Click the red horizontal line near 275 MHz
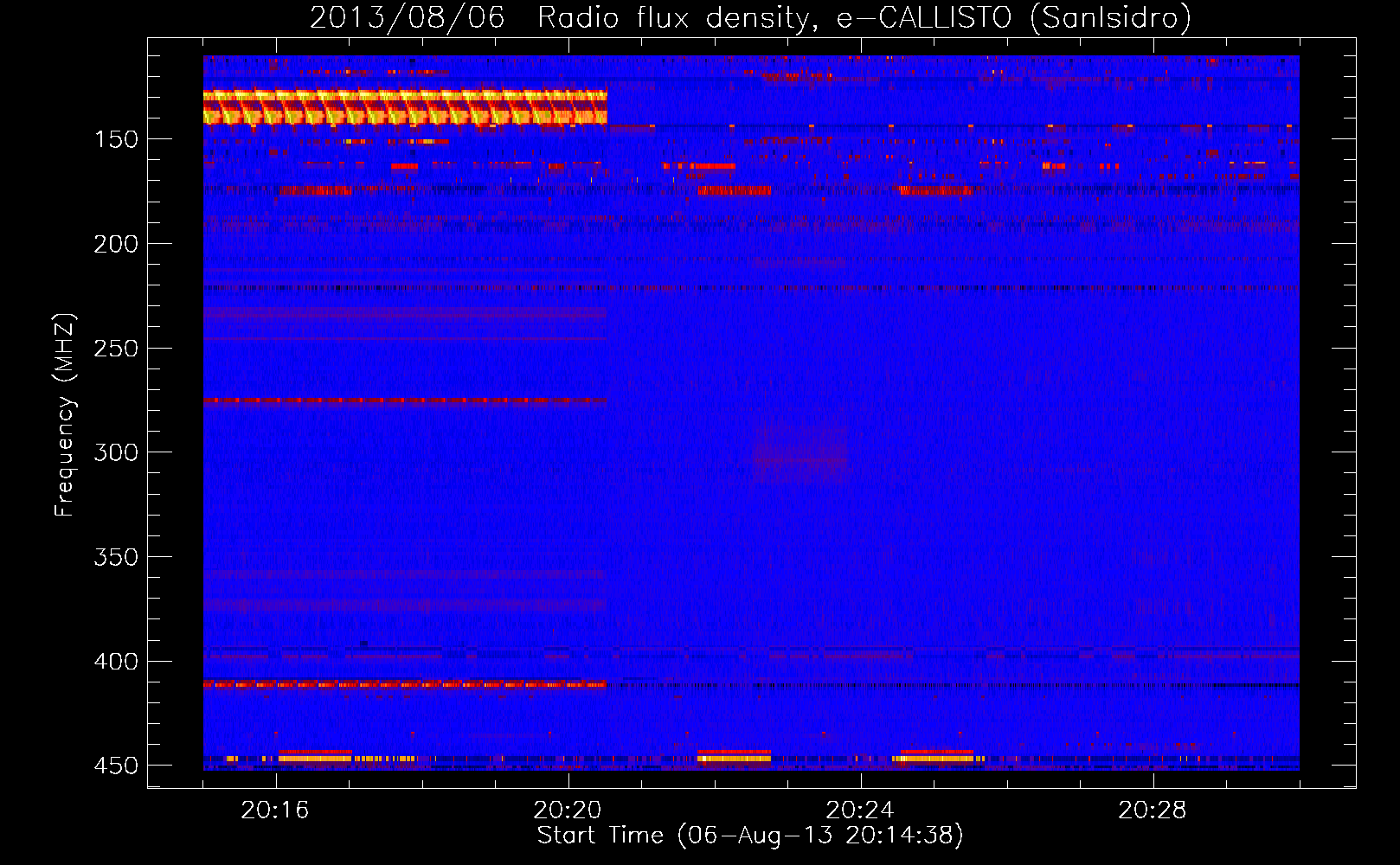The image size is (1400, 865). click(x=405, y=400)
